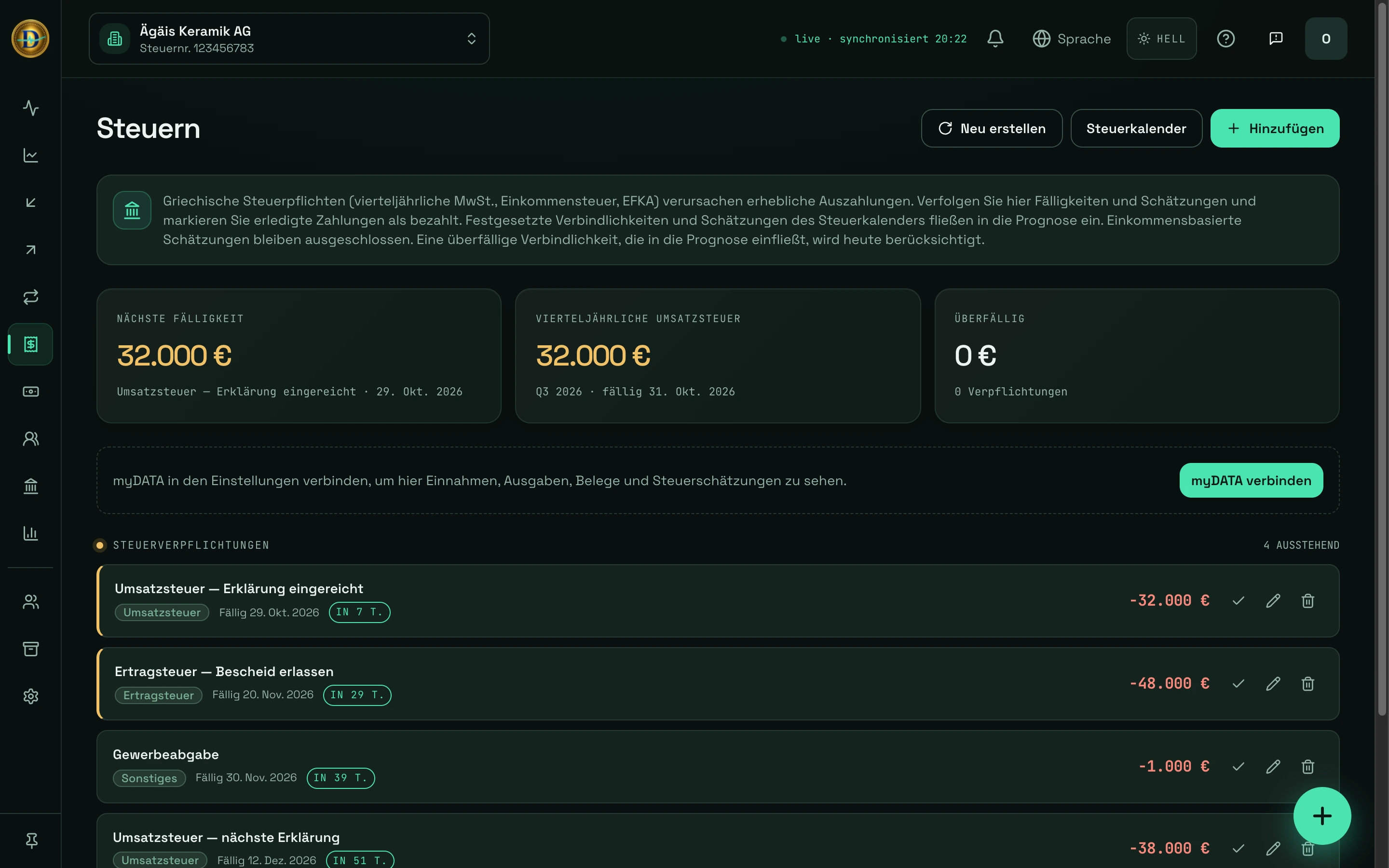Viewport: 1389px width, 868px height.
Task: Open the Sprache language menu
Action: tap(1072, 39)
